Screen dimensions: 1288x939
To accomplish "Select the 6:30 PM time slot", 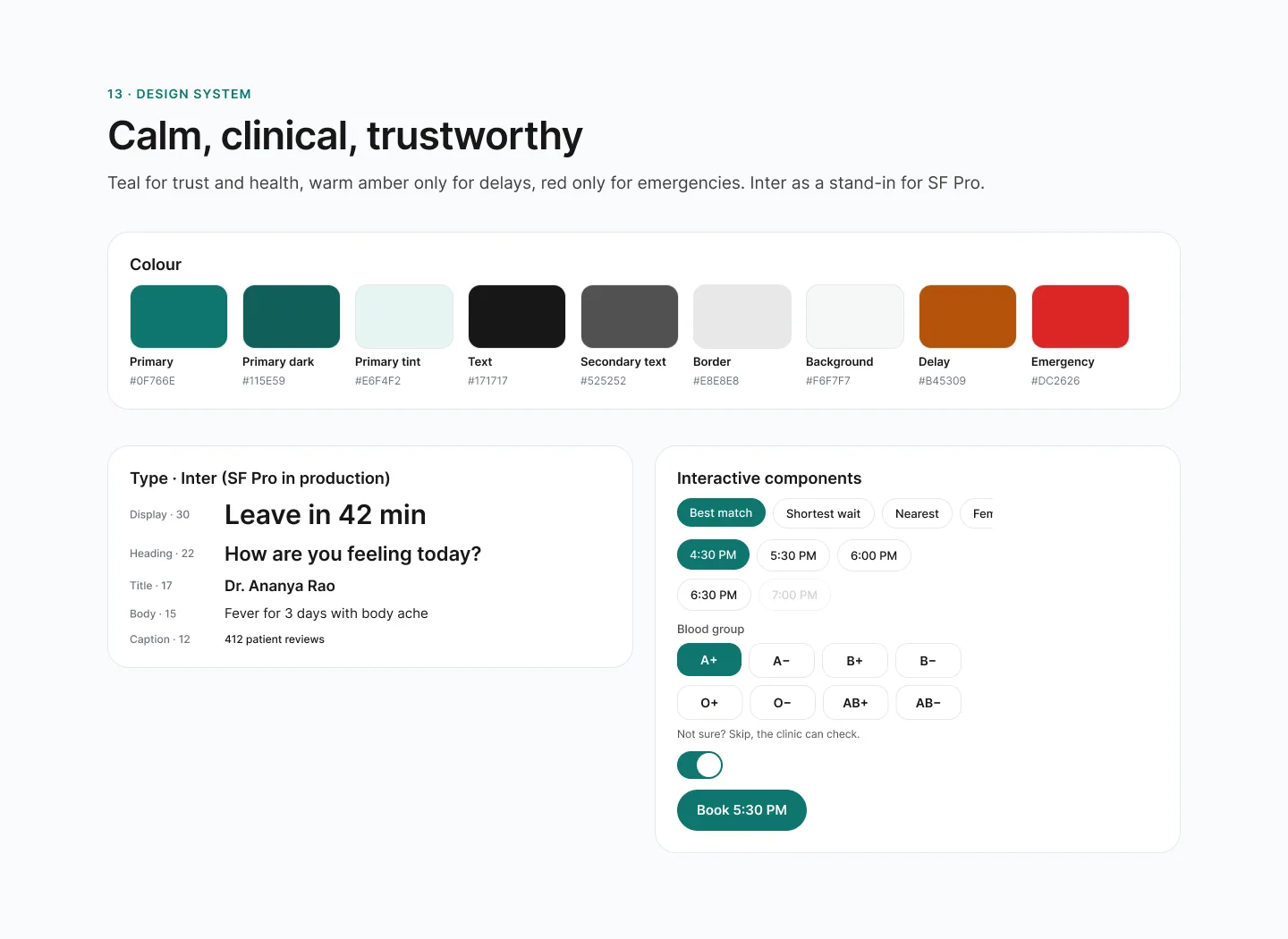I will tap(714, 595).
